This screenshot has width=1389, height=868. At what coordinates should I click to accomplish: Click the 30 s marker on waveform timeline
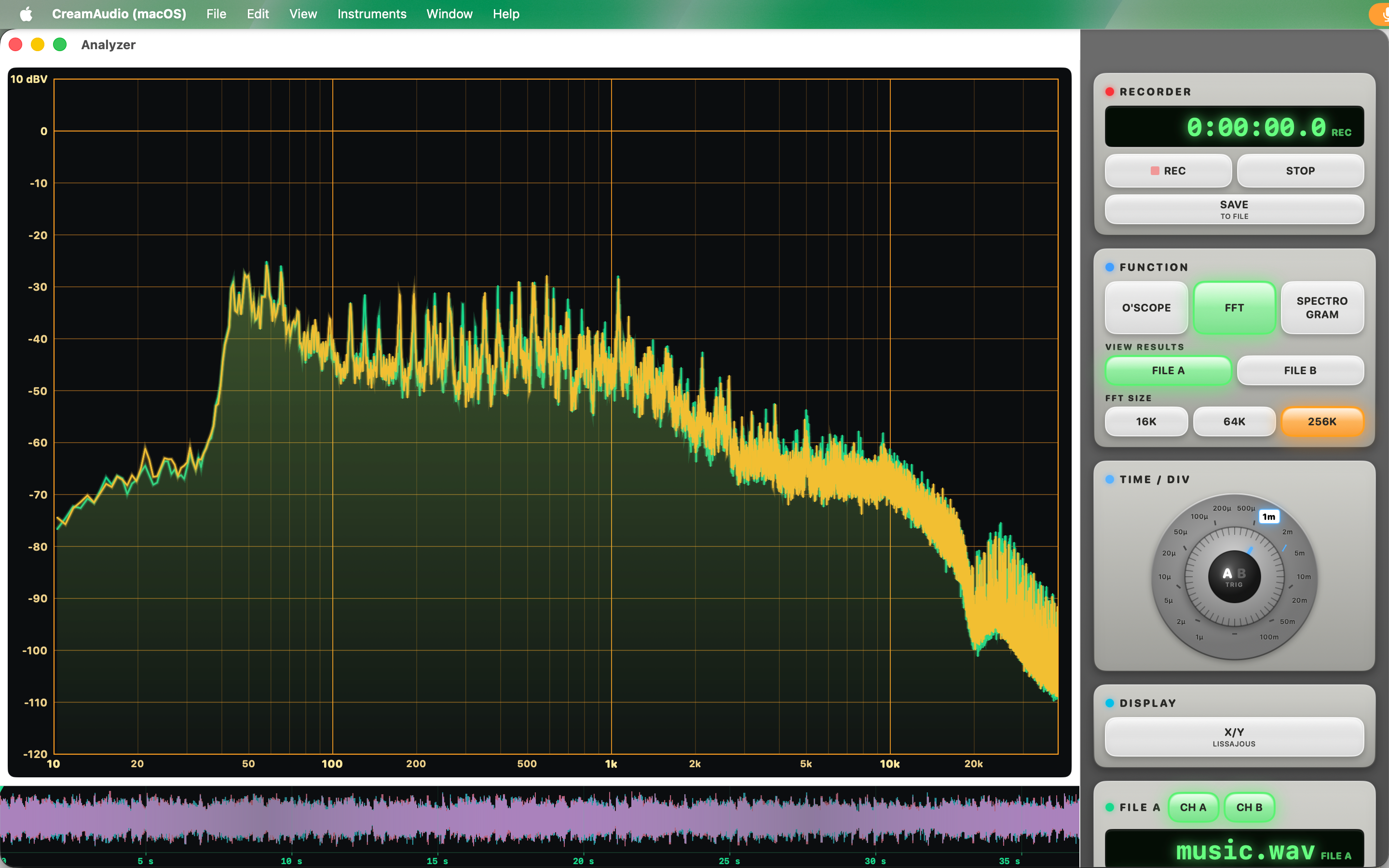pyautogui.click(x=875, y=861)
